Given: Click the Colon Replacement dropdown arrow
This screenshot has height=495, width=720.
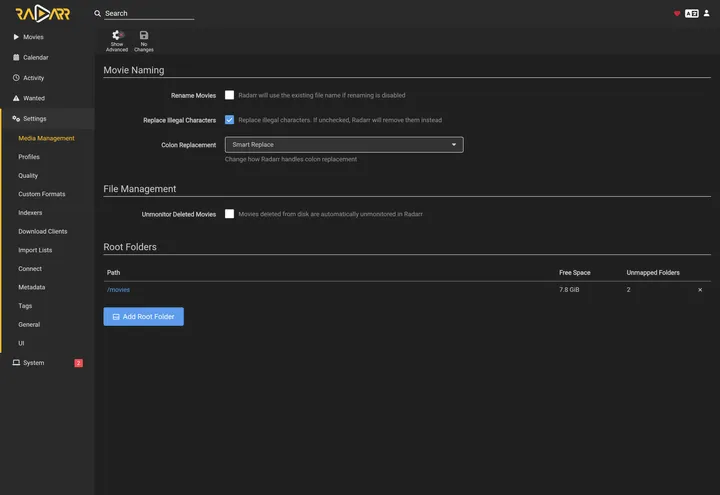Looking at the screenshot, I should 454,145.
